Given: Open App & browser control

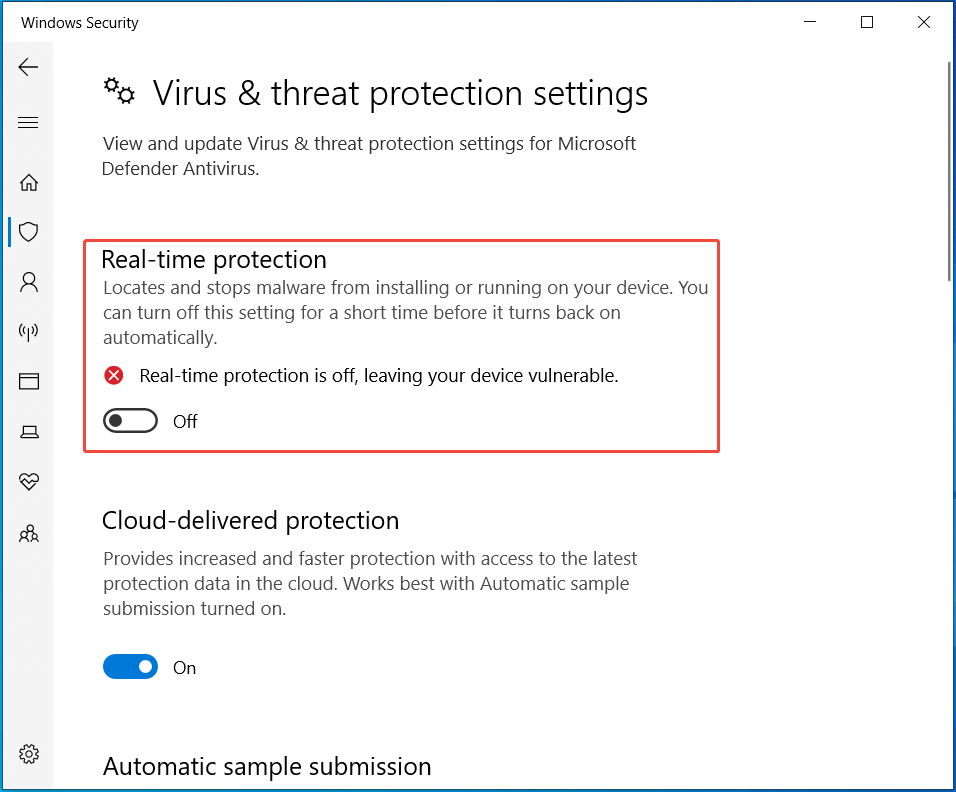Looking at the screenshot, I should click(28, 381).
